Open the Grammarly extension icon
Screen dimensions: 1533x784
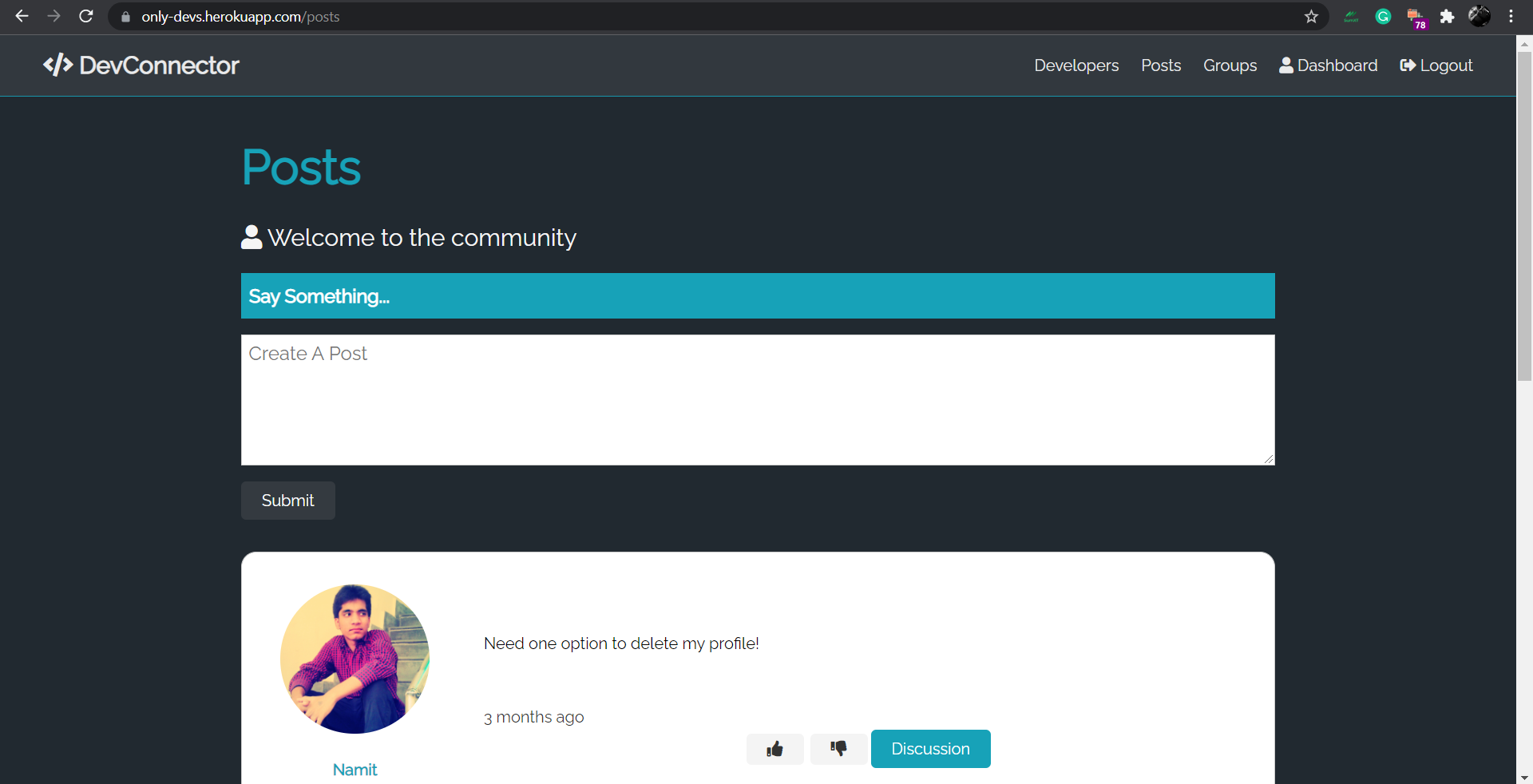click(1384, 17)
